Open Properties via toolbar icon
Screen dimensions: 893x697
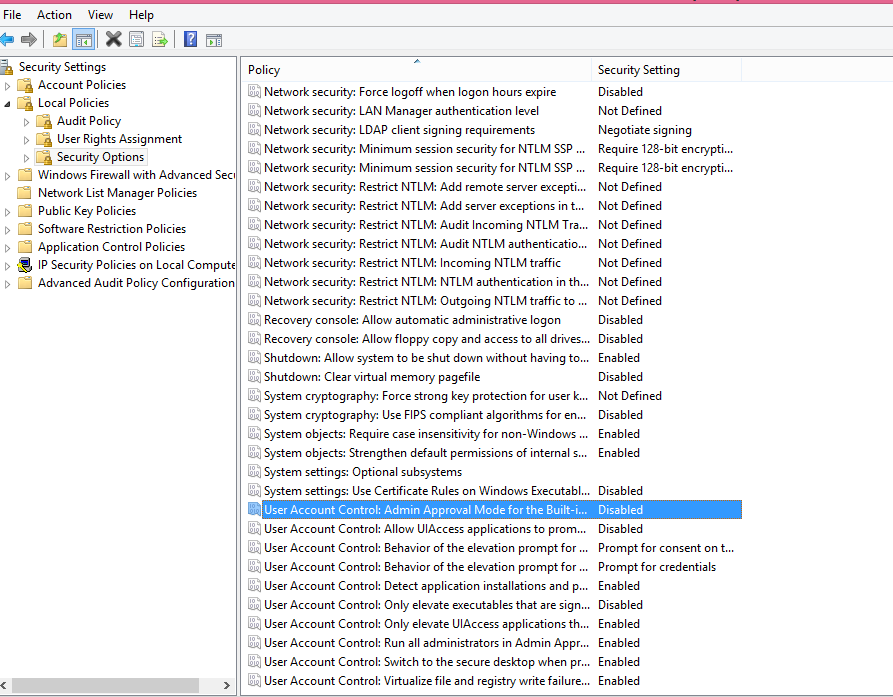(136, 40)
